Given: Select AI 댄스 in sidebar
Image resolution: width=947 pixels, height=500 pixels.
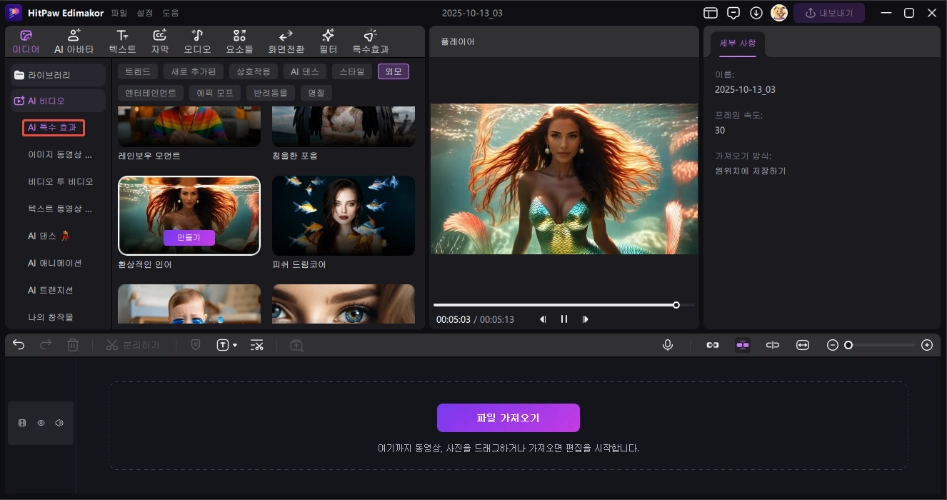Looking at the screenshot, I should click(49, 236).
